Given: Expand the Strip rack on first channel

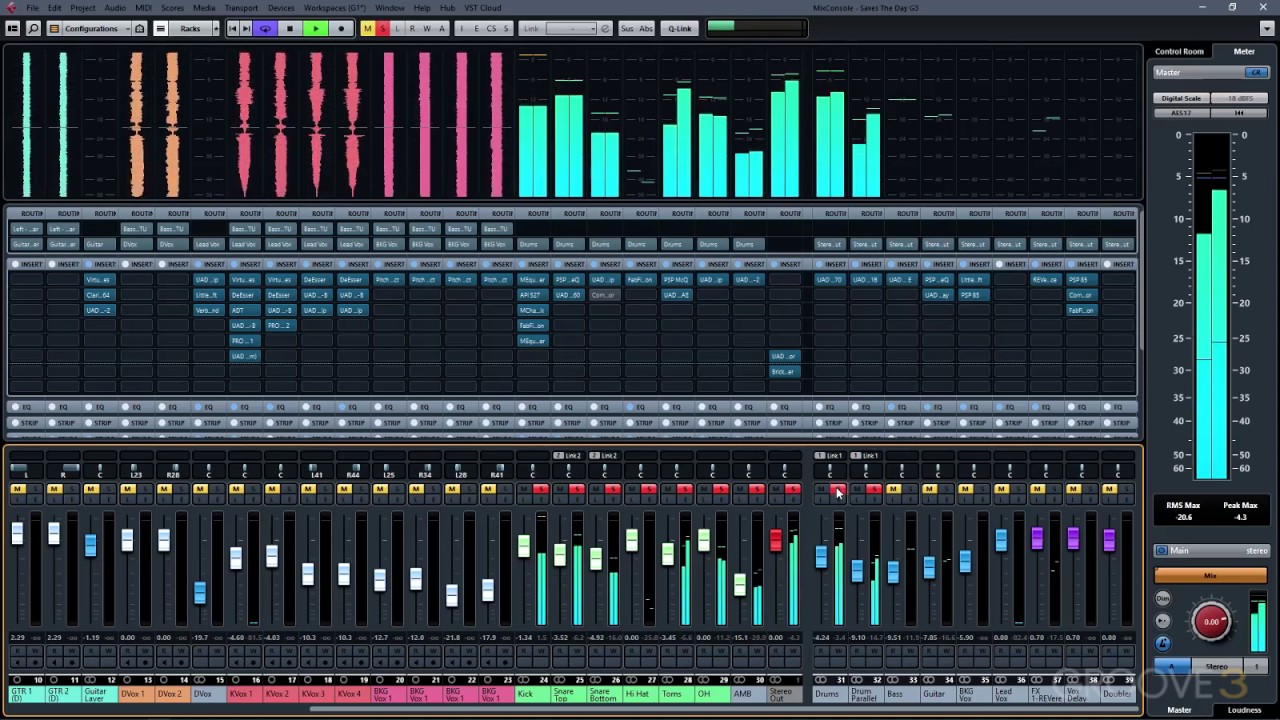Looking at the screenshot, I should point(25,423).
